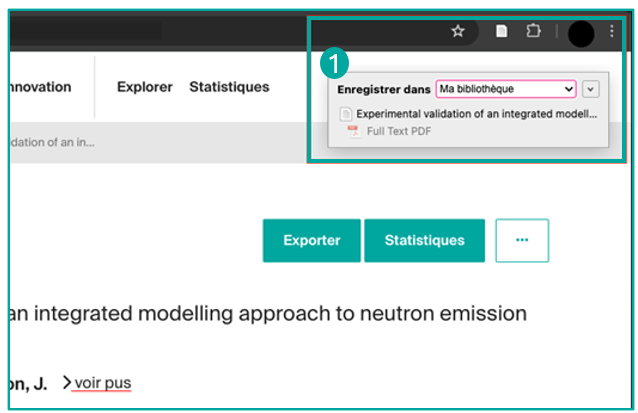Click the Zotero Connector page icon

[x=503, y=31]
